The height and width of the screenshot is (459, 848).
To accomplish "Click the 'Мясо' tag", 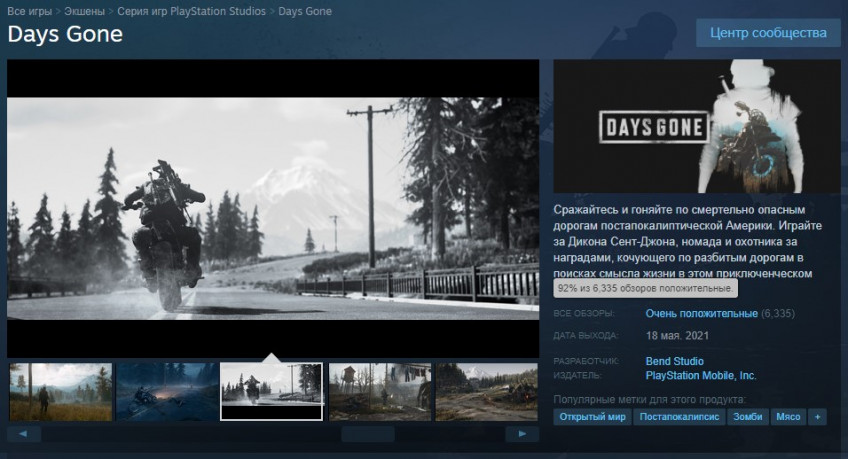I will point(788,417).
